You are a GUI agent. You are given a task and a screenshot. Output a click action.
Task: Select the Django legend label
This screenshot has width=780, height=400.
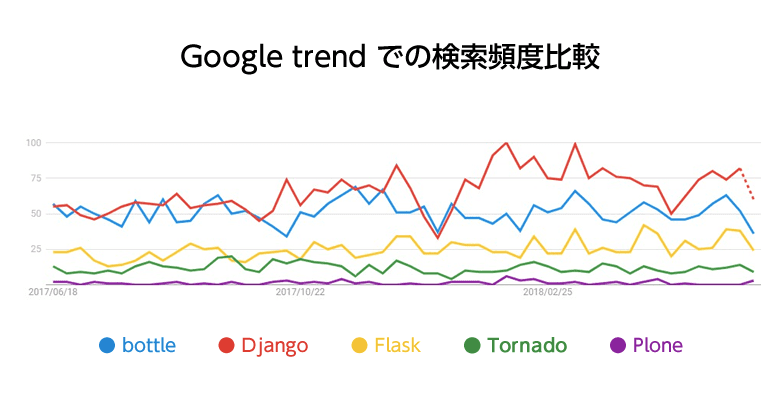coord(275,346)
